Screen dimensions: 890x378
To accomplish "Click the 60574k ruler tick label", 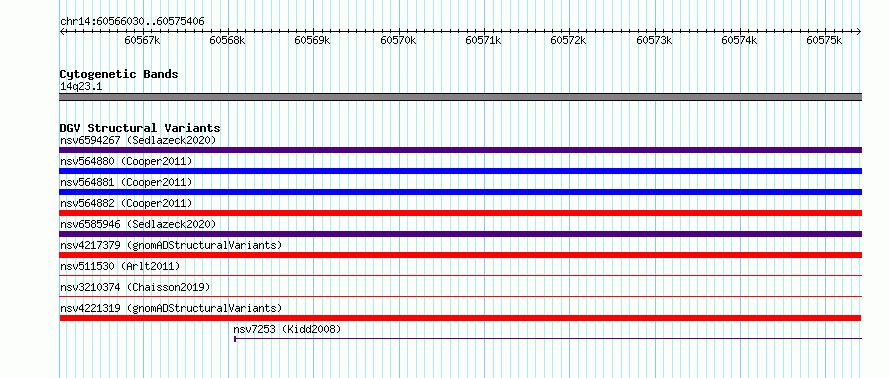I will pos(739,40).
